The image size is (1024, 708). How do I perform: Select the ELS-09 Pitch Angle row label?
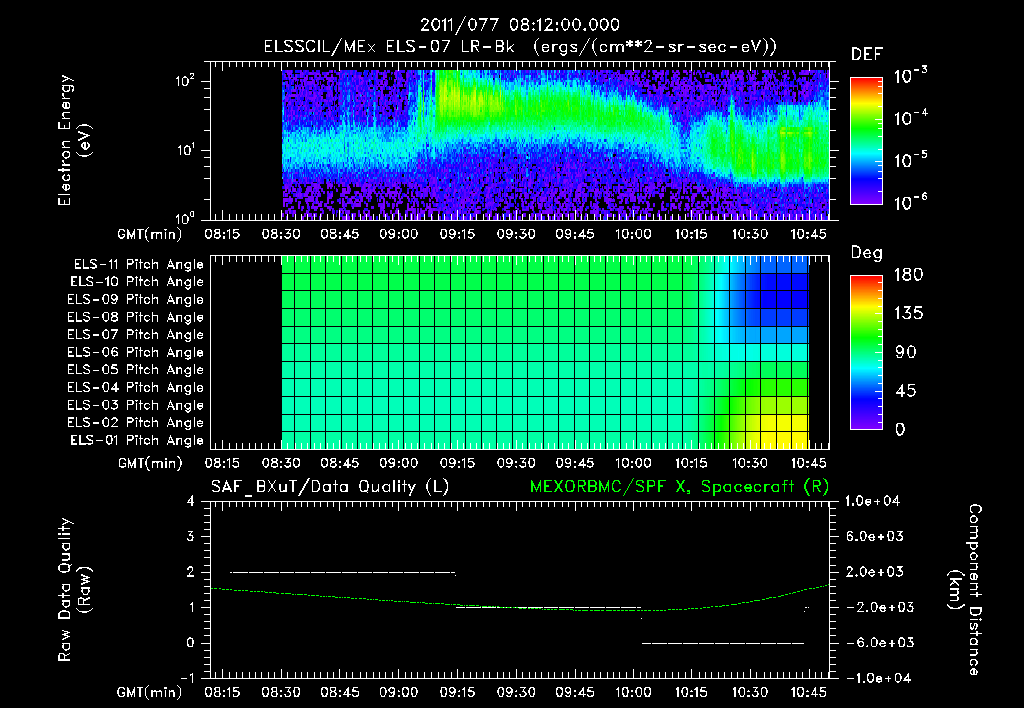(x=136, y=300)
